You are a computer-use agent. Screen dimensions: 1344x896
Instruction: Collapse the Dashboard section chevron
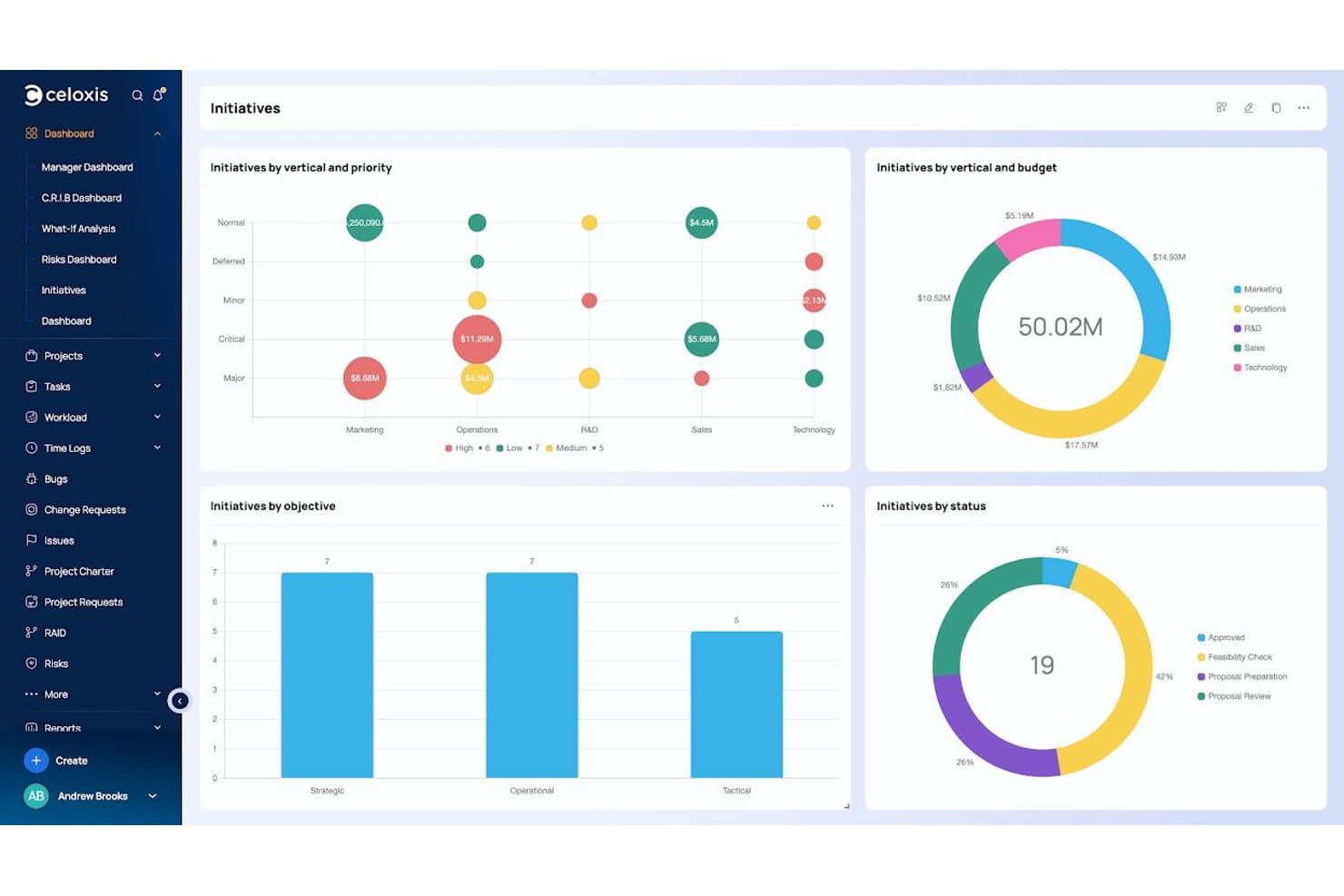pos(157,133)
